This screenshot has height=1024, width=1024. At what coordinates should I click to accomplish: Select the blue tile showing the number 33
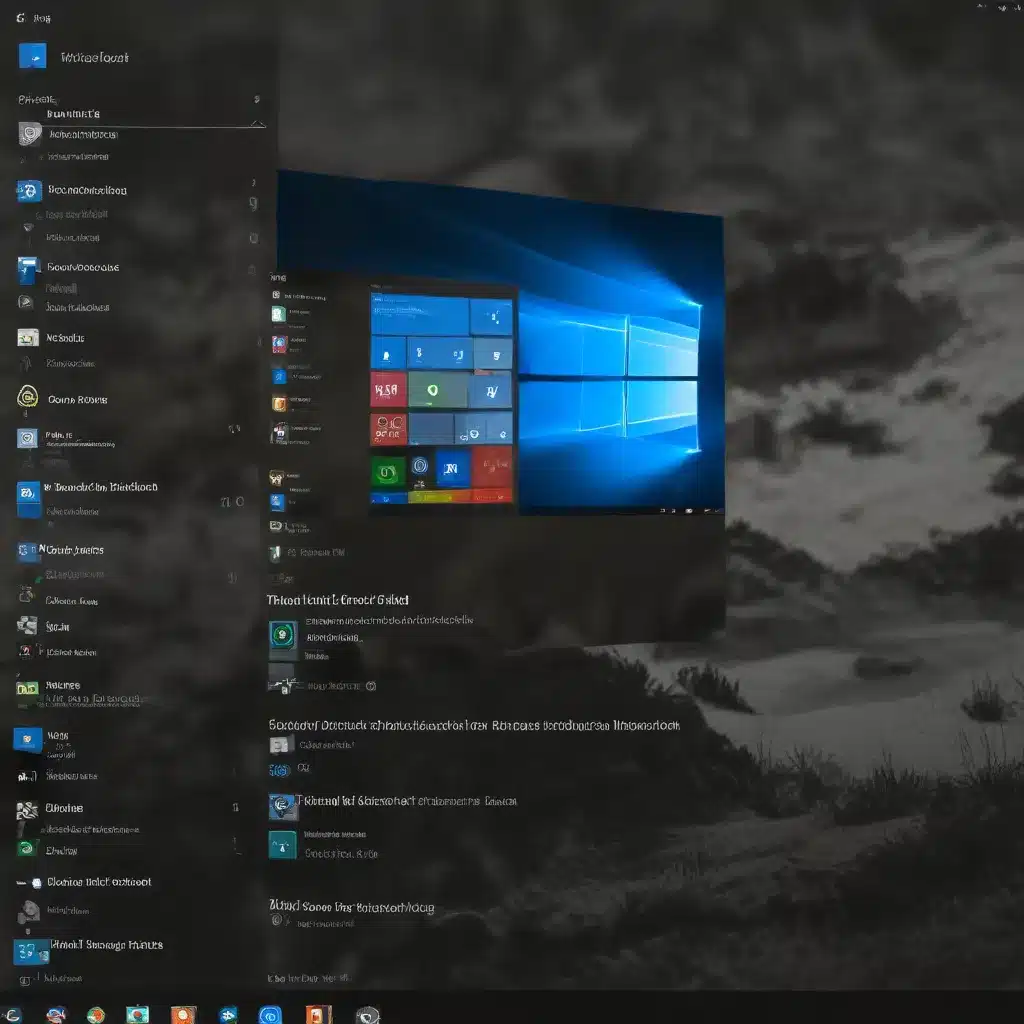tap(31, 952)
